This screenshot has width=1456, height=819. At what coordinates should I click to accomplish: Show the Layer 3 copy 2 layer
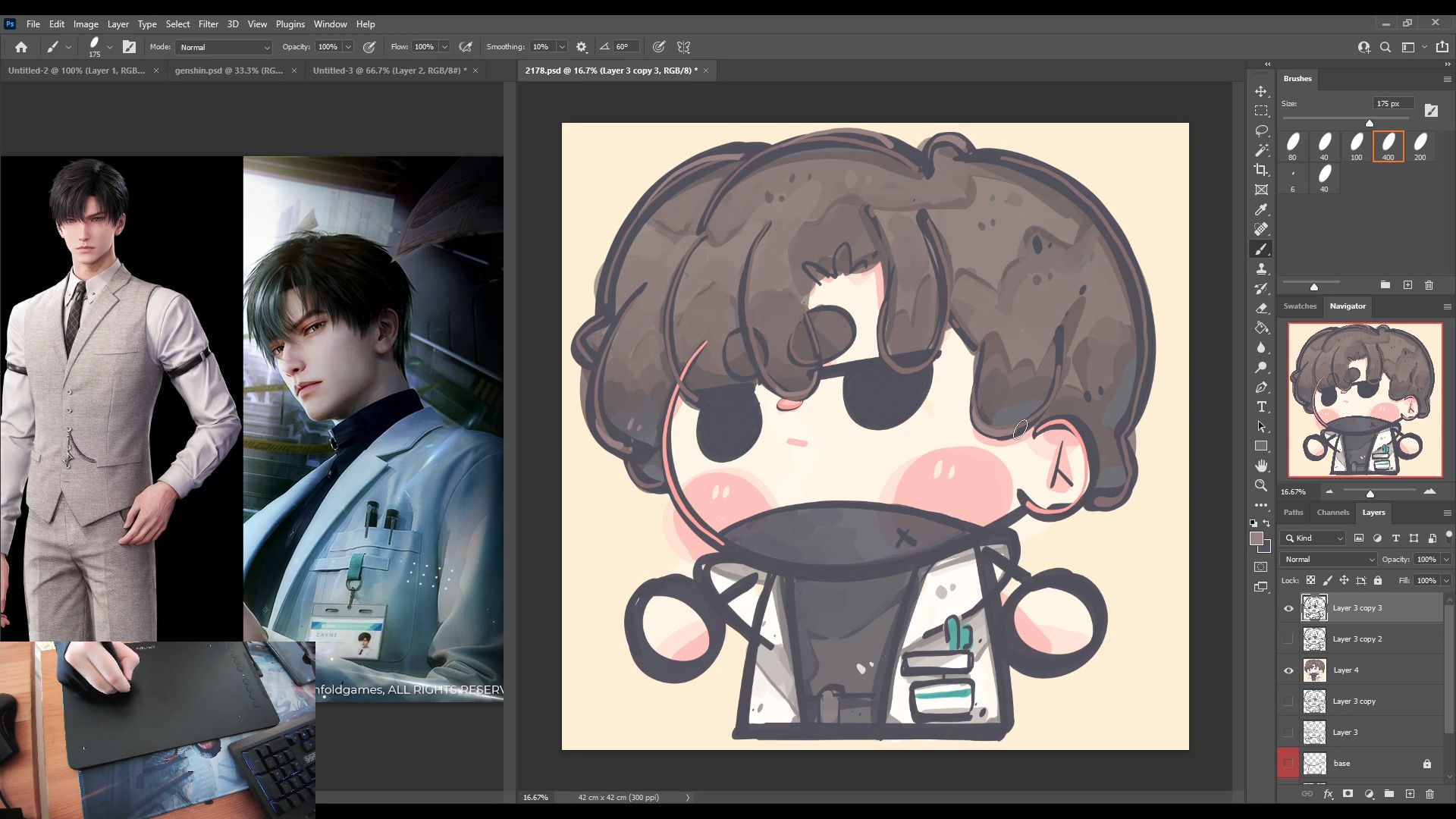coord(1288,639)
